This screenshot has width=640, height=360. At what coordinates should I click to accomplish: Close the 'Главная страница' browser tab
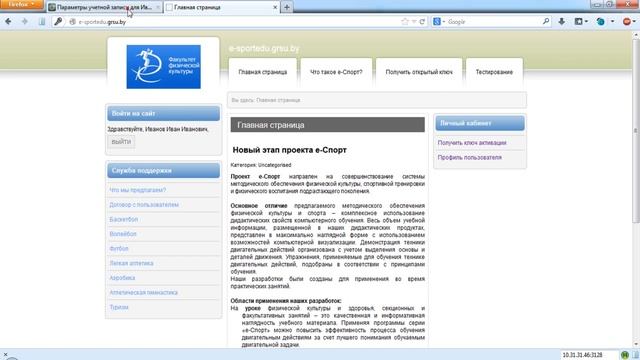coord(275,7)
